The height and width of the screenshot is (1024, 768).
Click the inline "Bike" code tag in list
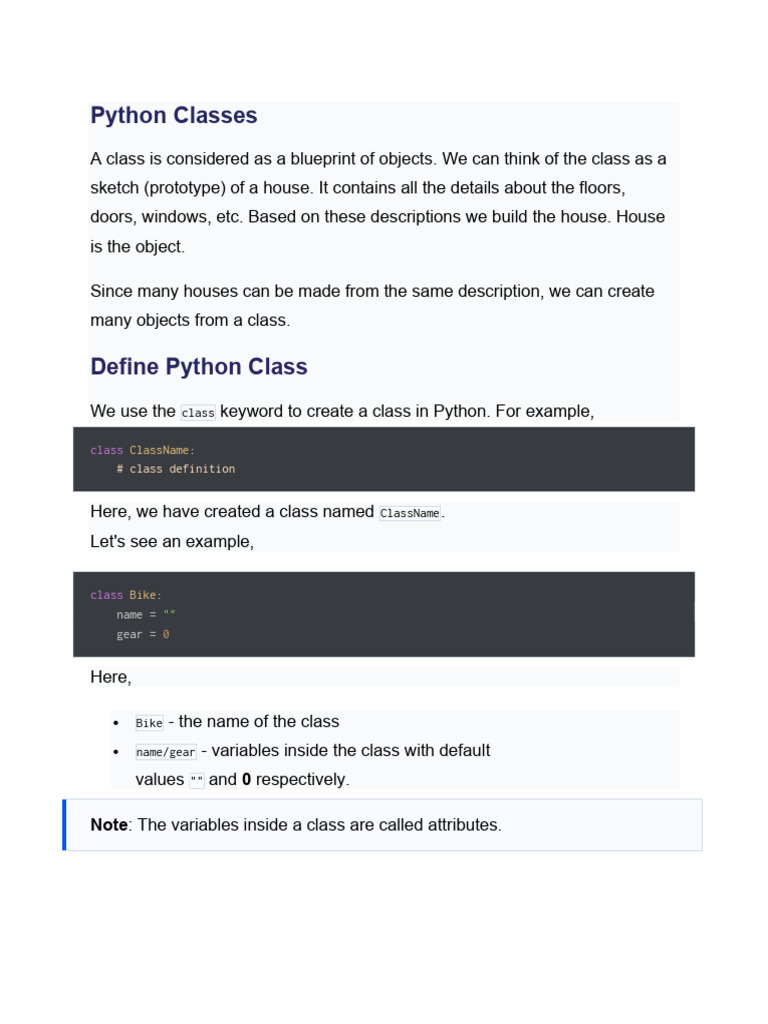click(x=149, y=723)
